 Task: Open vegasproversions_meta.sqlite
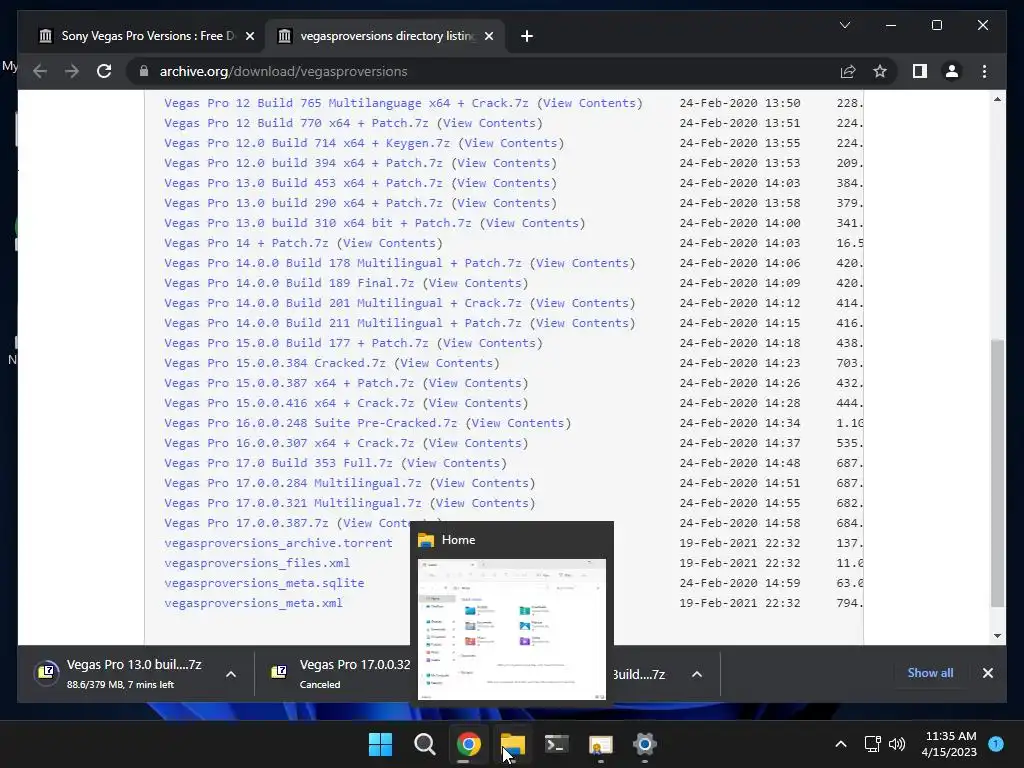[264, 583]
